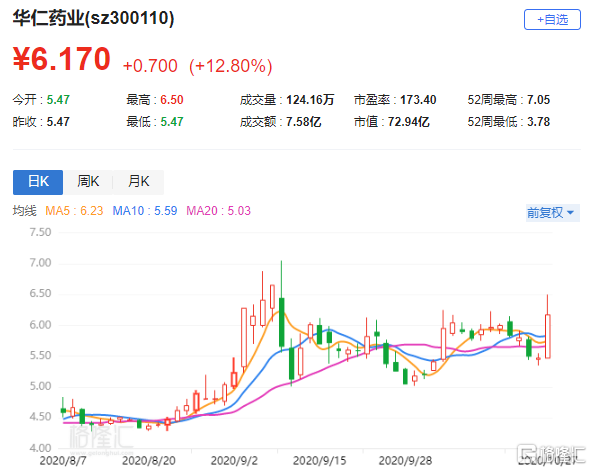The width and height of the screenshot is (592, 471).
Task: Click the 4.00 price axis label
Action: [x=40, y=448]
